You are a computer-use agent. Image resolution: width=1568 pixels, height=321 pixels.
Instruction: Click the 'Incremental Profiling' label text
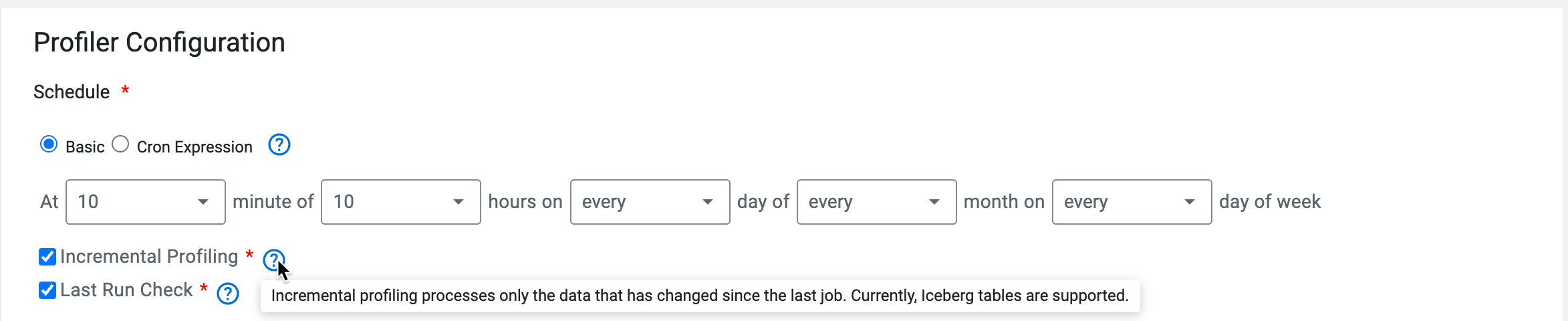[149, 257]
